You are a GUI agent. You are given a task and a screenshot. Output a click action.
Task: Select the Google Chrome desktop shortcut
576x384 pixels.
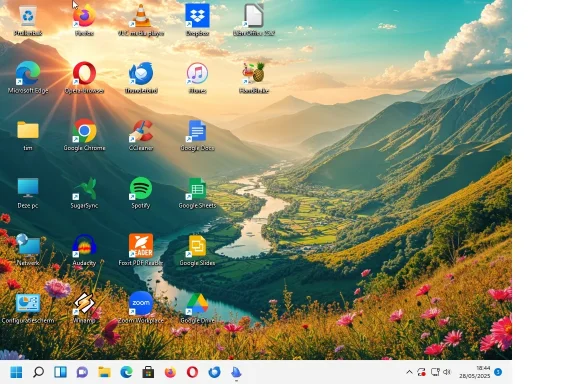click(x=84, y=135)
